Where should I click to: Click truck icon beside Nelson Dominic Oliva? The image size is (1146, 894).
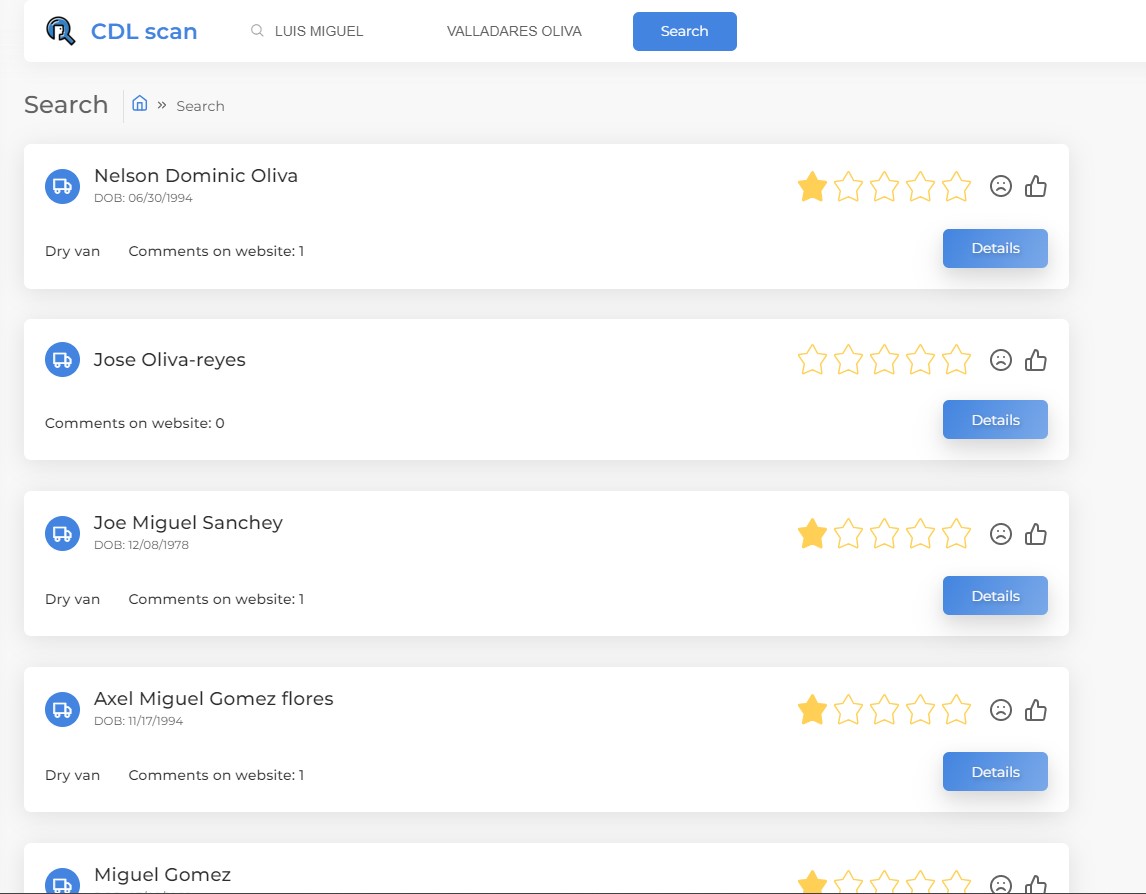(62, 186)
